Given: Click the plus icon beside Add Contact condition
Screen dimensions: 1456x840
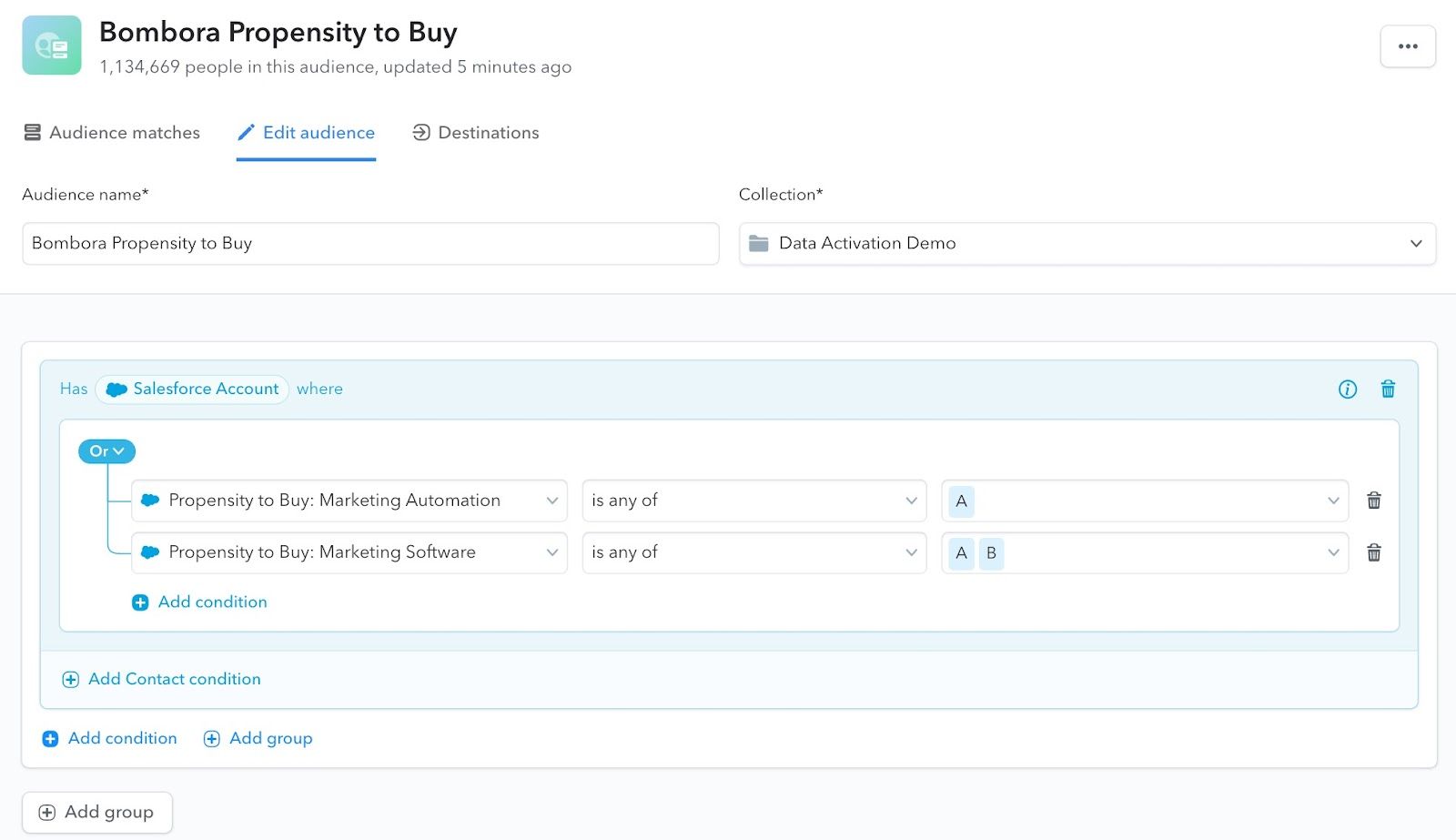Looking at the screenshot, I should point(70,680).
